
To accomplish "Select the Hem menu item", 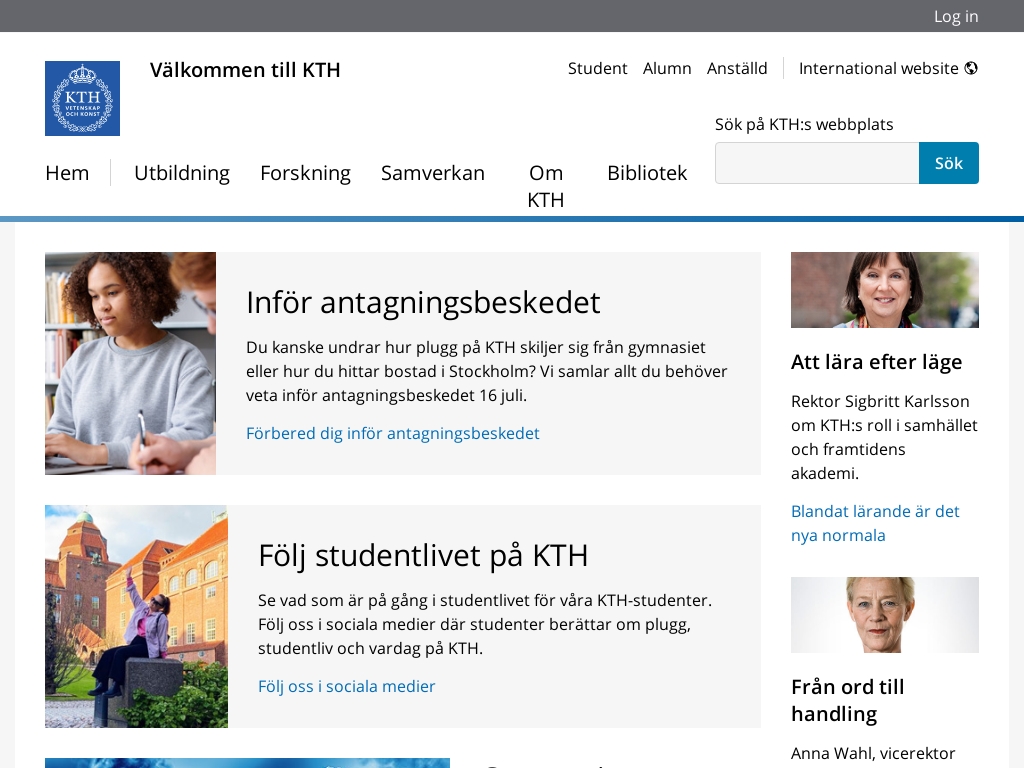I will click(x=67, y=173).
